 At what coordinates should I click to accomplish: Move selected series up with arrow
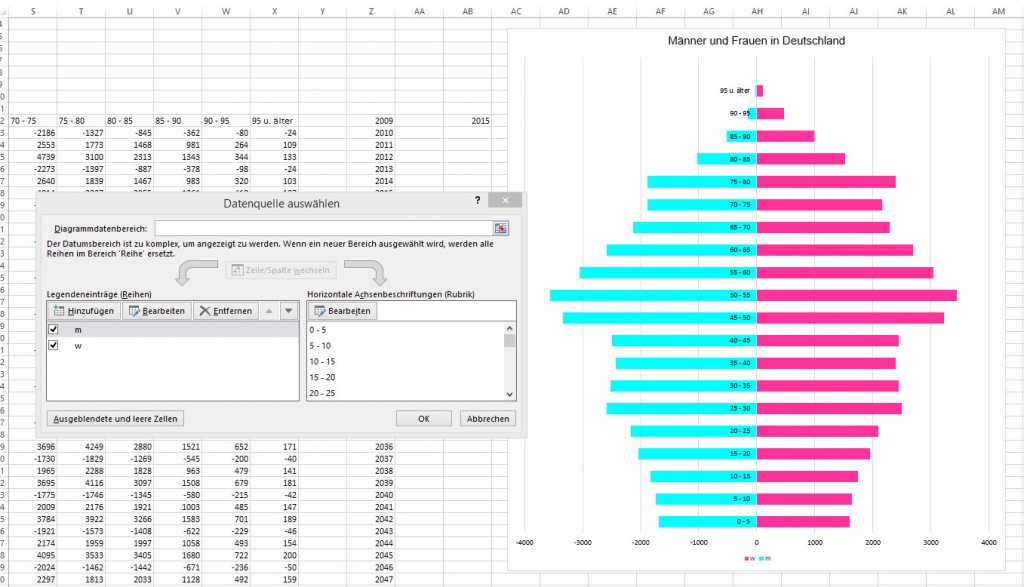[269, 311]
